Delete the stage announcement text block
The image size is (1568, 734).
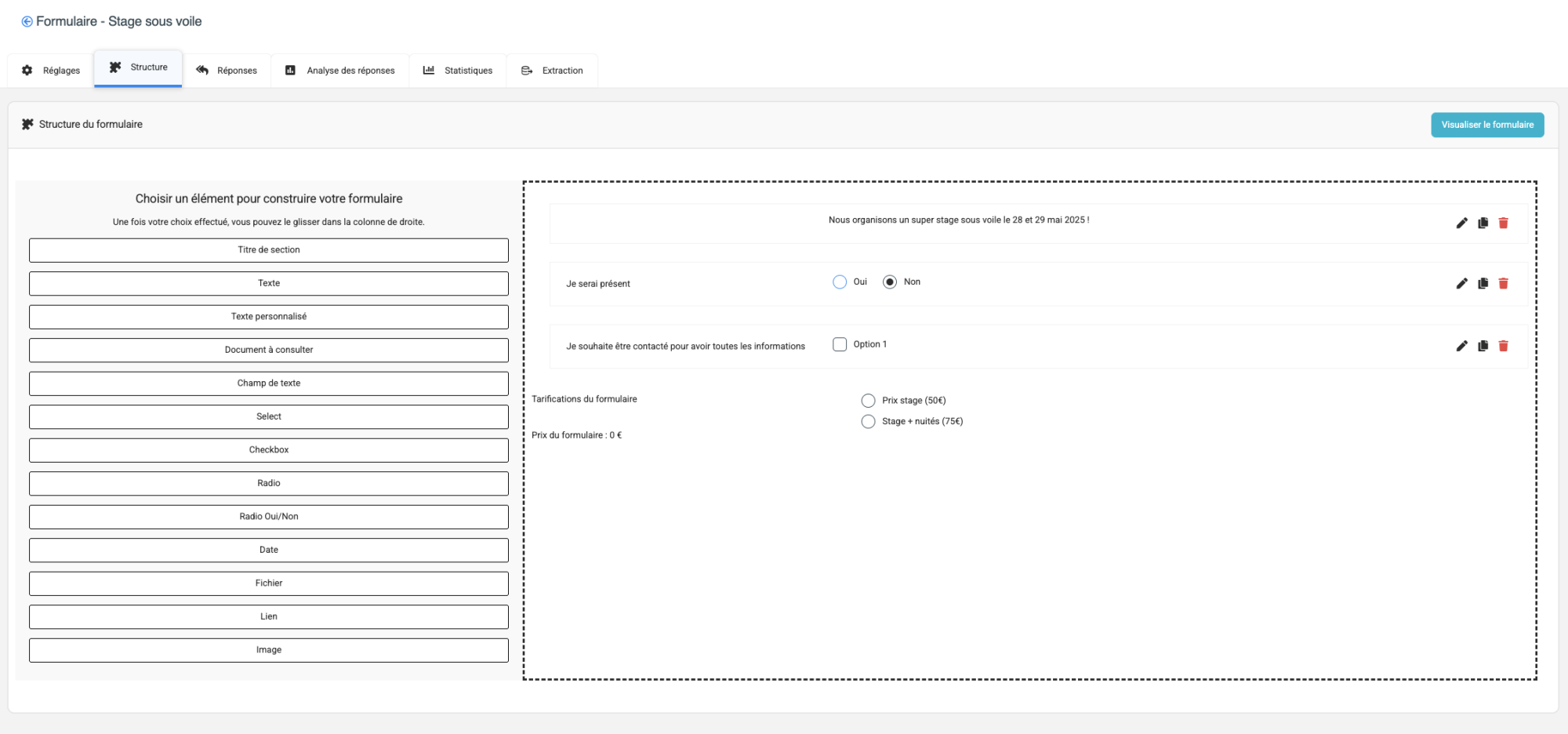(1503, 223)
